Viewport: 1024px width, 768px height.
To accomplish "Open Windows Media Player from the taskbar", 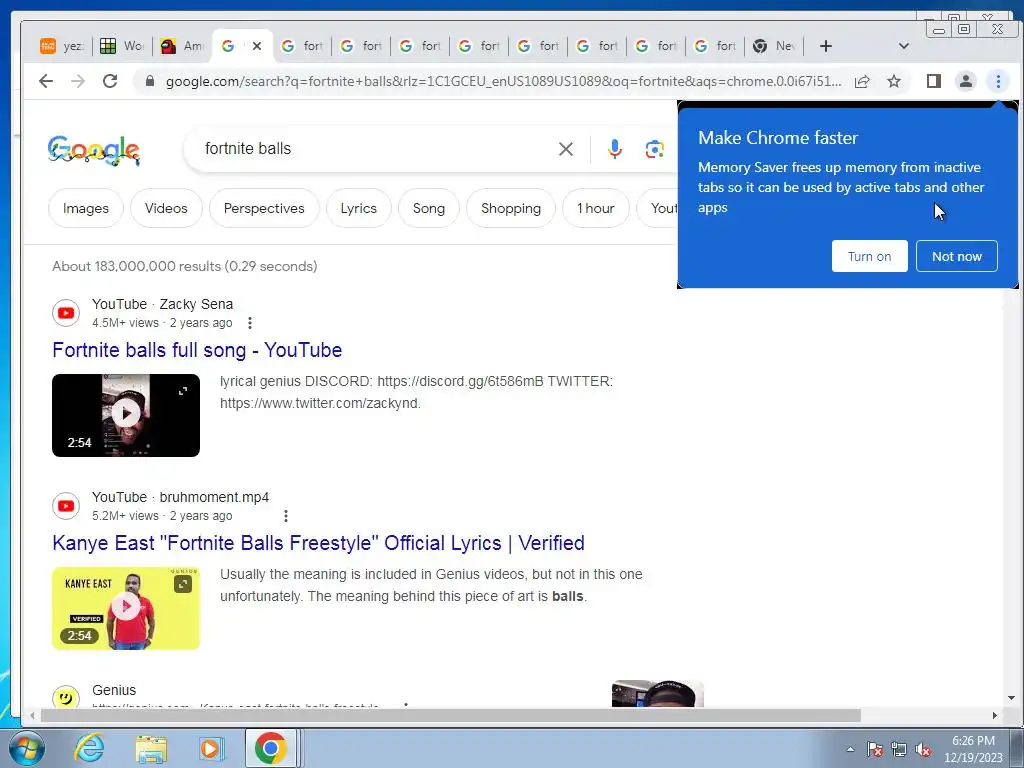I will (212, 748).
